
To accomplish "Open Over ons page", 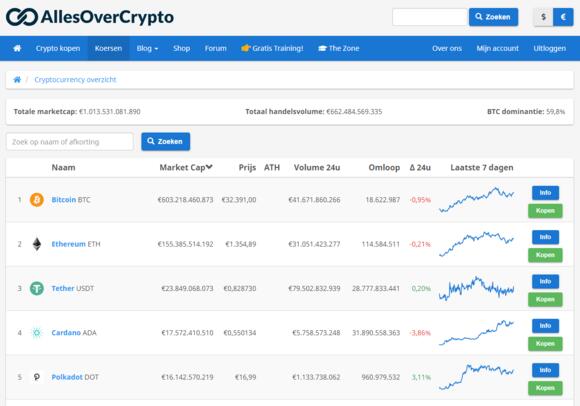I will click(447, 48).
